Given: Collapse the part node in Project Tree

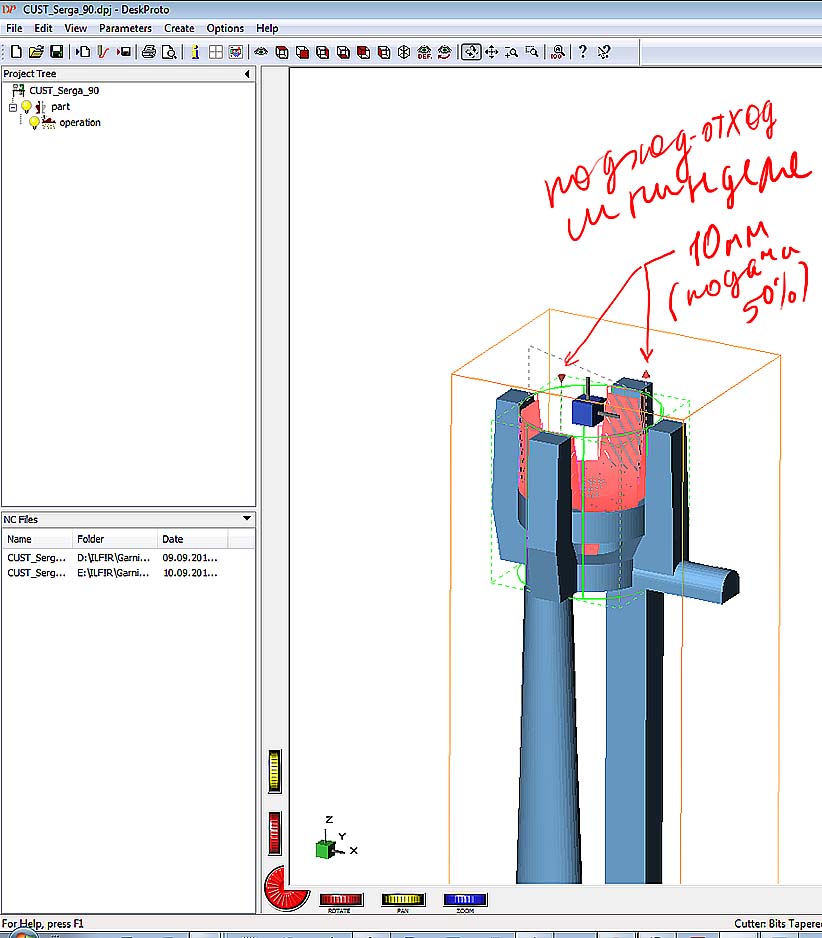Looking at the screenshot, I should point(13,107).
